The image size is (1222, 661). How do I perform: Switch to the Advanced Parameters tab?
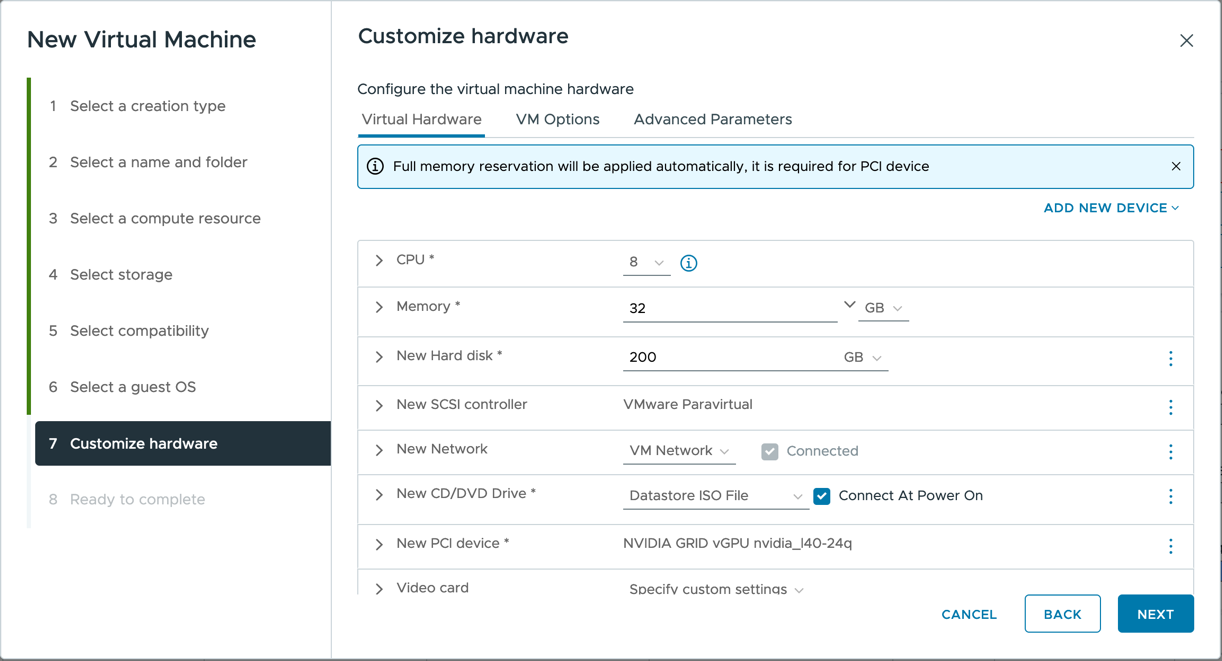pyautogui.click(x=712, y=120)
